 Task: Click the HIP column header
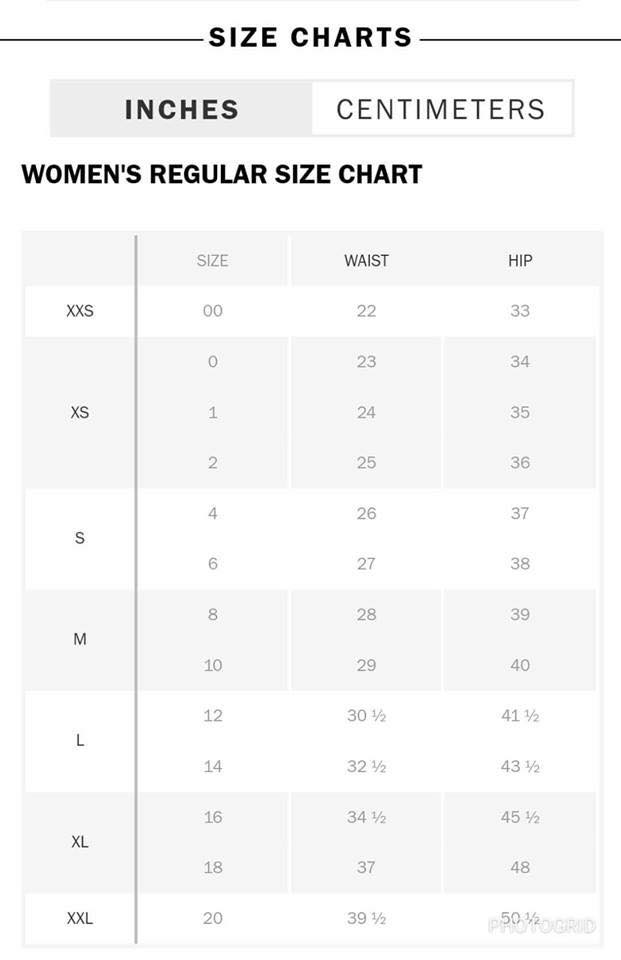(520, 260)
